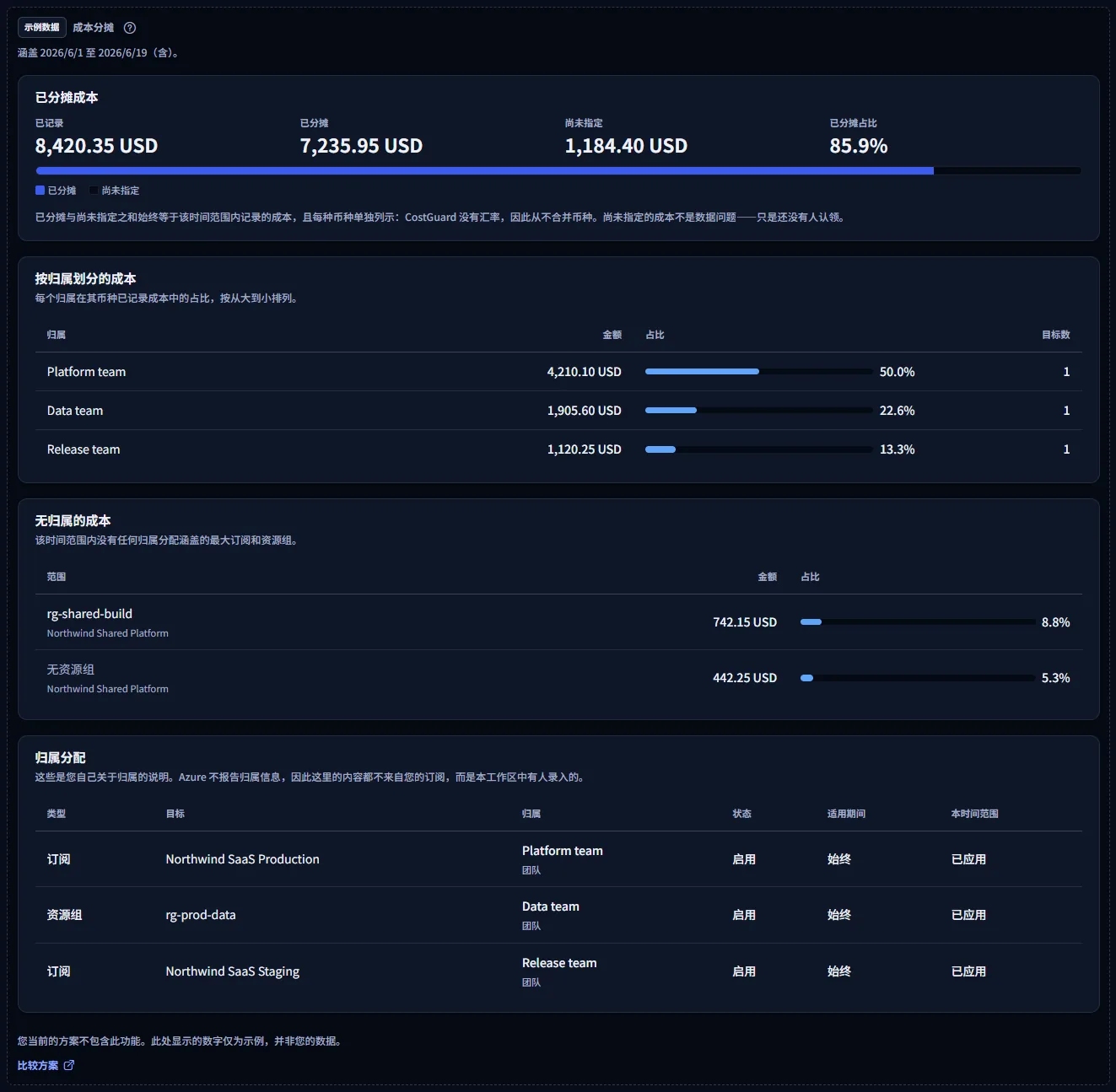This screenshot has width=1116, height=1092.
Task: Click the 归属 column header in 按归属划分的成本 table
Action: click(x=57, y=335)
